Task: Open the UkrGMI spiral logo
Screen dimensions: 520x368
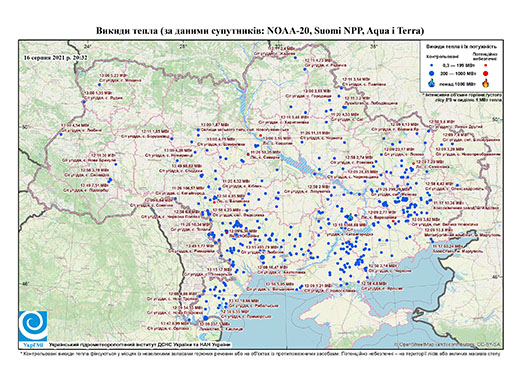Action: point(33,326)
